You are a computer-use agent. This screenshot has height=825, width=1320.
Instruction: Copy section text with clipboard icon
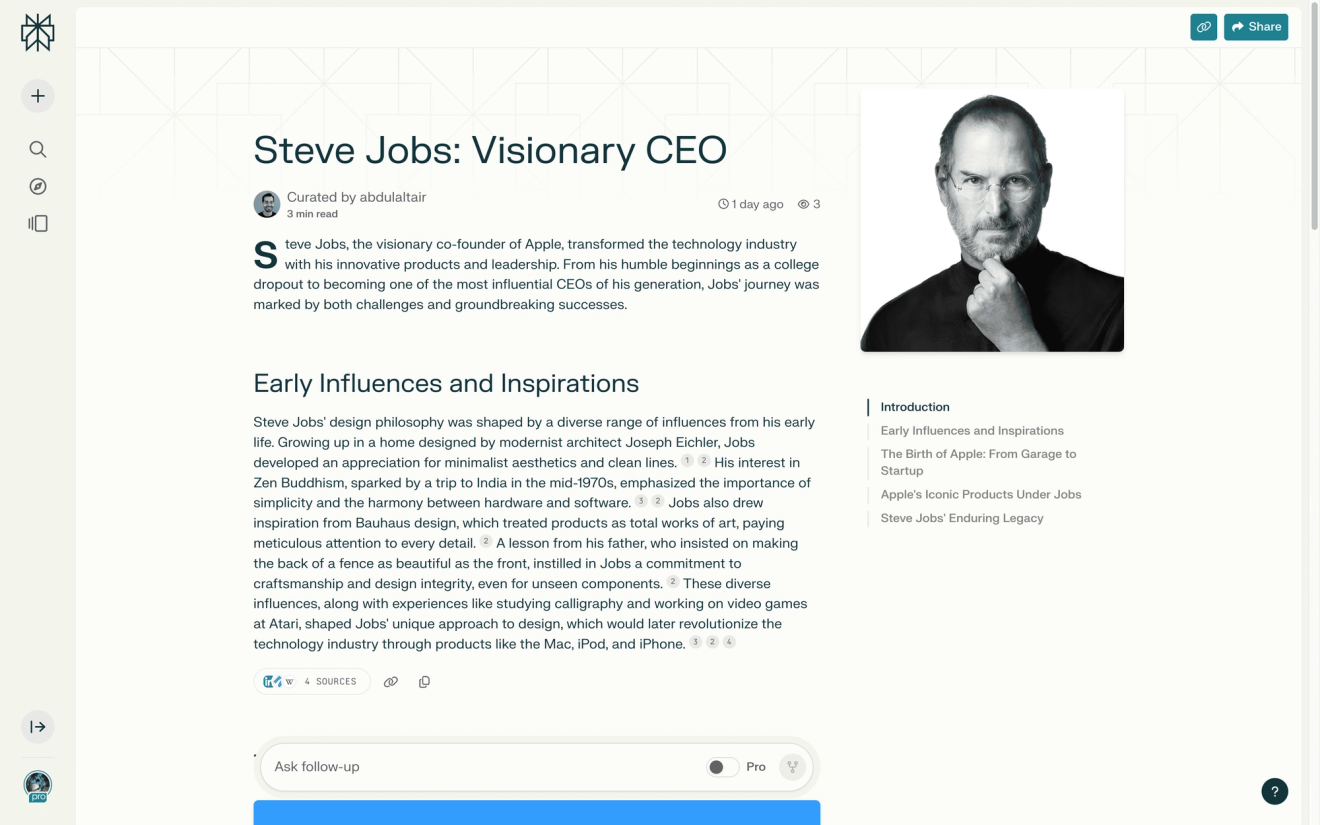point(424,682)
